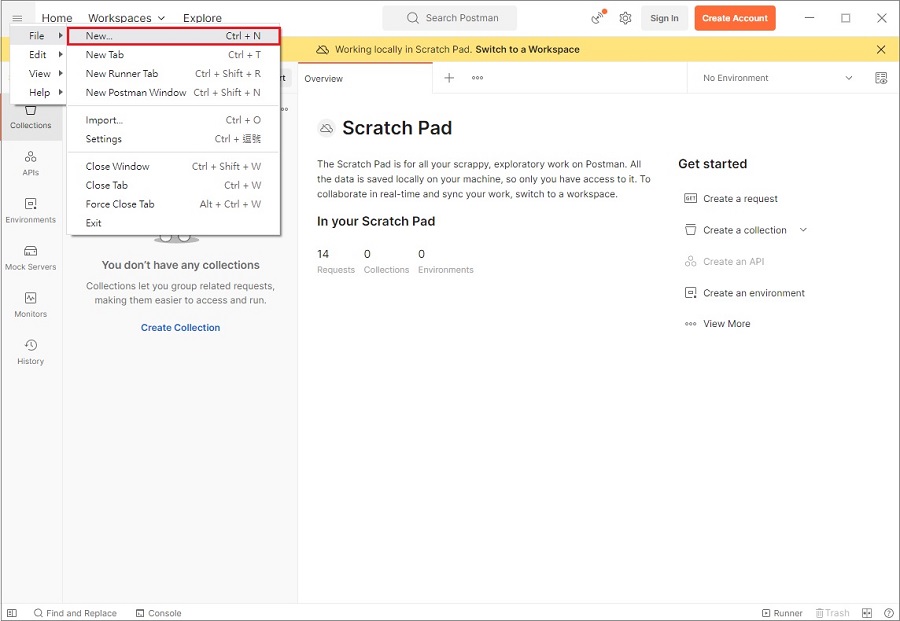Open the APIs sidebar panel
Viewport: 900px width, 621px height.
[x=30, y=162]
